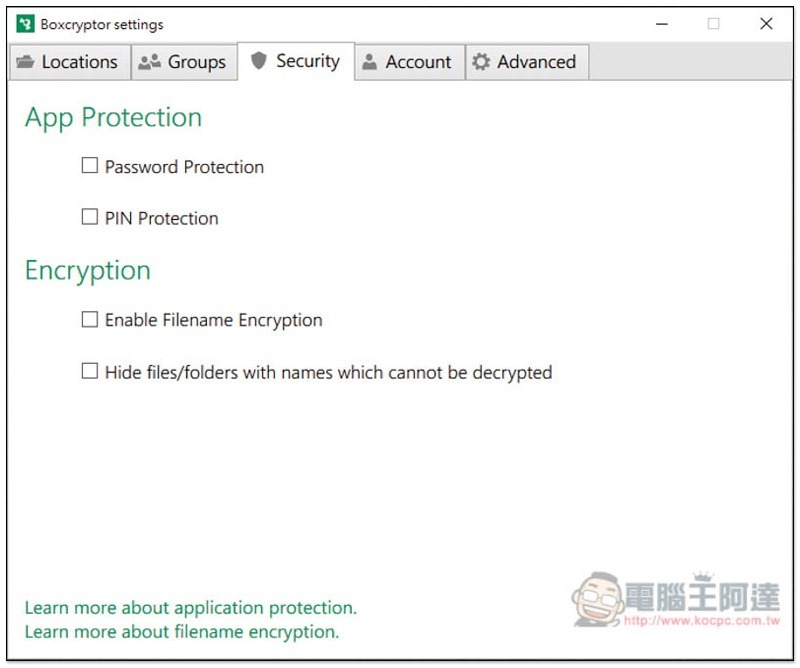Minimize the Boxcryptor settings window
This screenshot has height=668, width=800.
(661, 24)
